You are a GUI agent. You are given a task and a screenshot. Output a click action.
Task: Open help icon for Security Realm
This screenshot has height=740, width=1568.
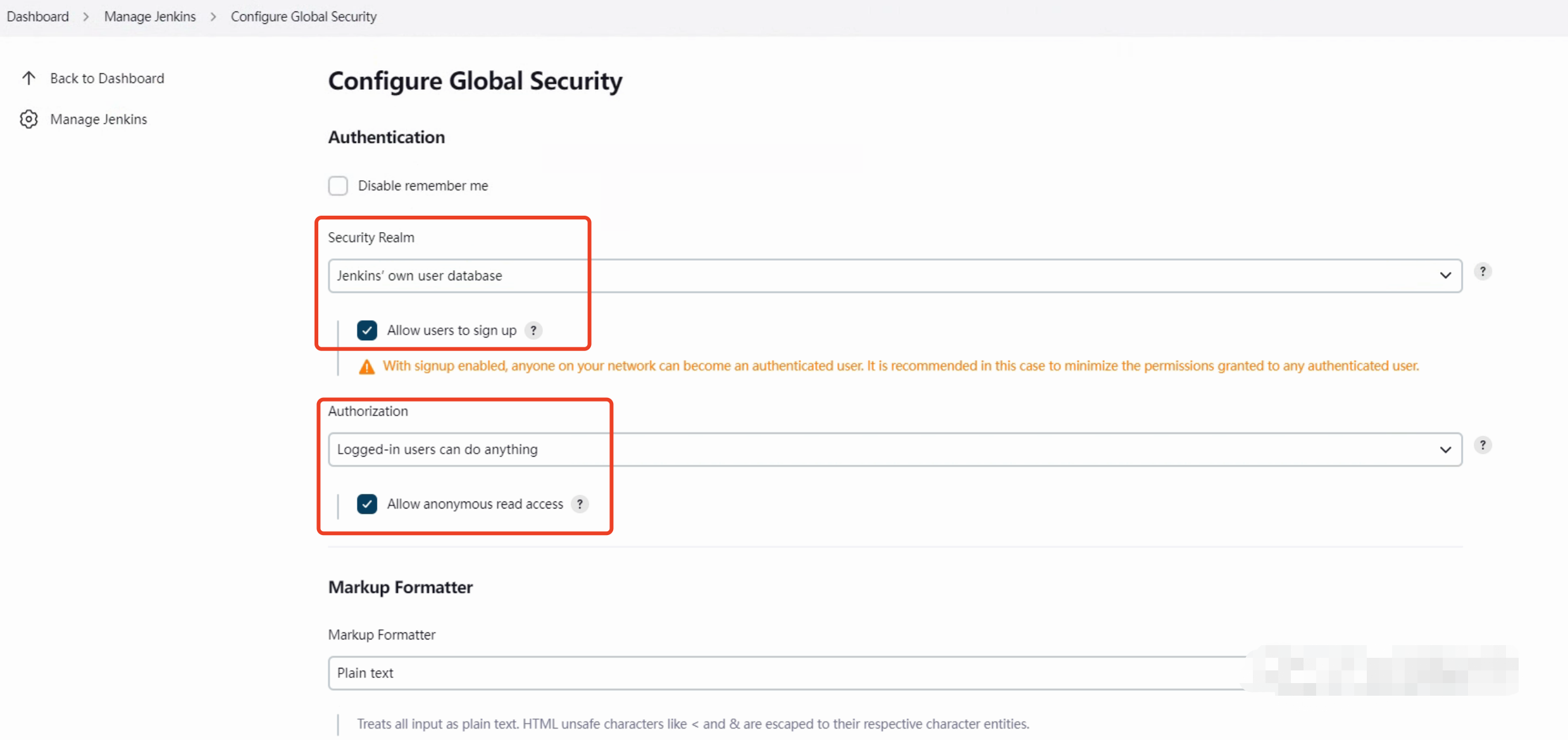(1483, 271)
